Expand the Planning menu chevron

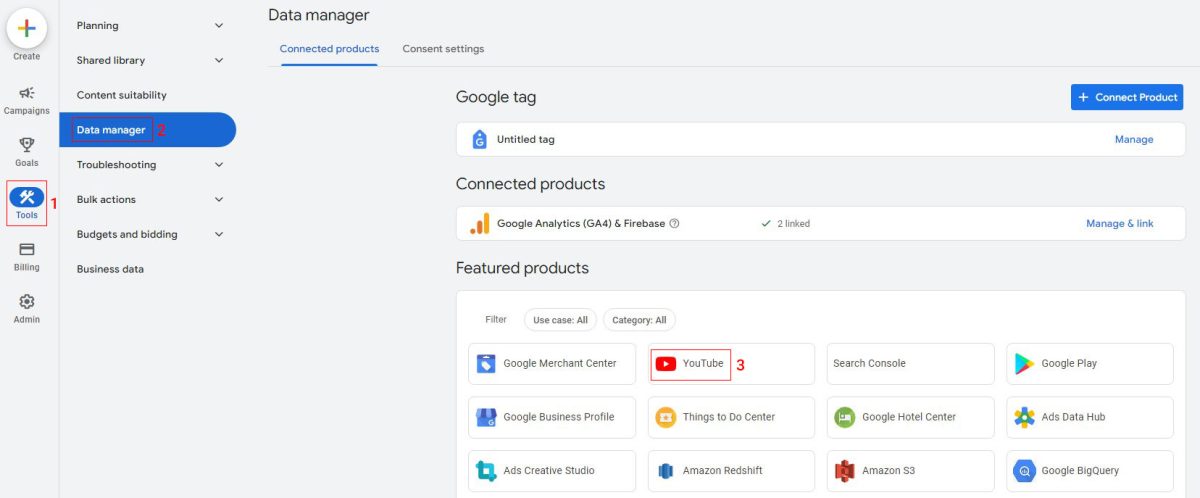tap(219, 26)
